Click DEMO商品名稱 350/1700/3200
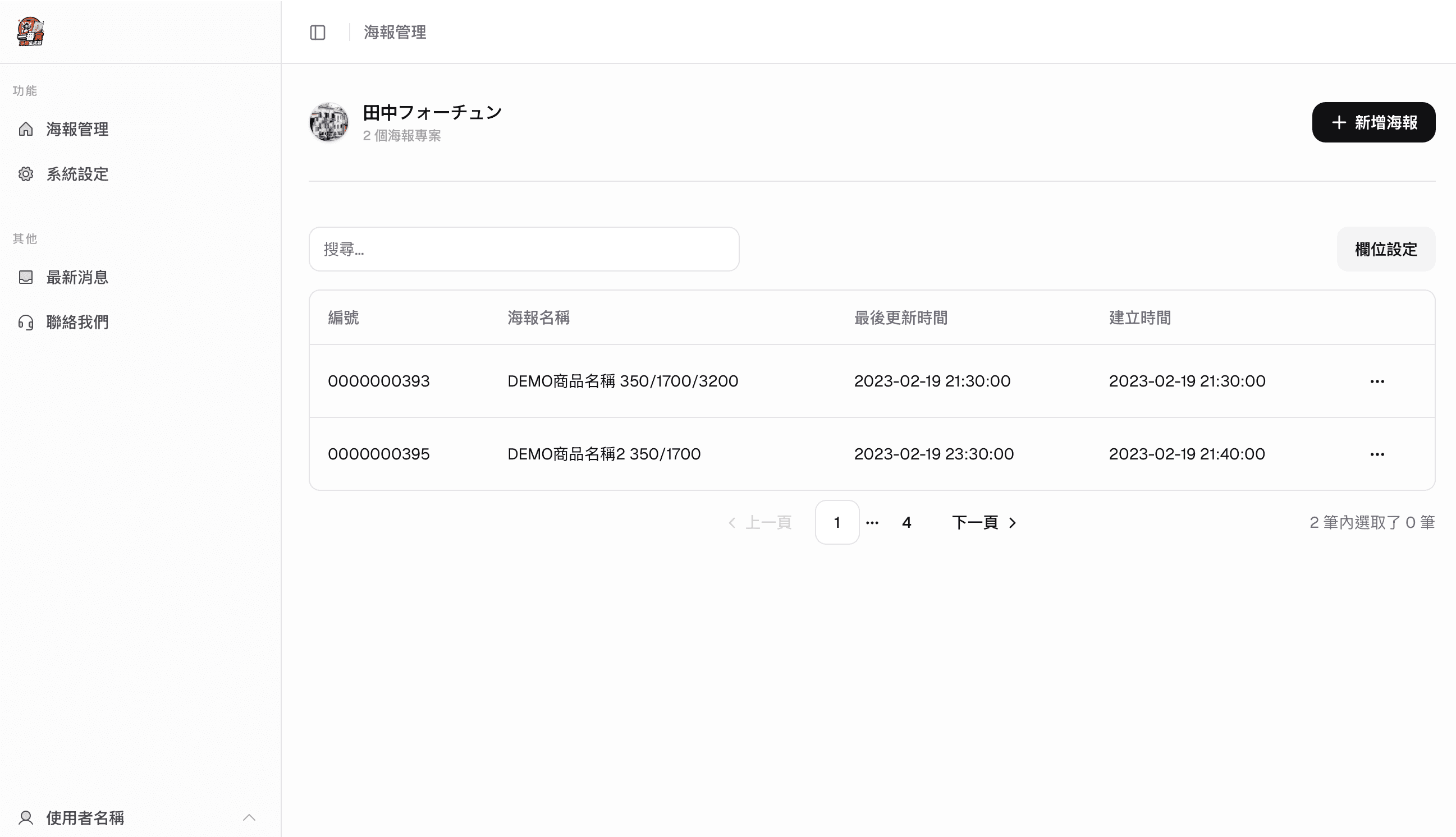1456x837 pixels. click(623, 381)
